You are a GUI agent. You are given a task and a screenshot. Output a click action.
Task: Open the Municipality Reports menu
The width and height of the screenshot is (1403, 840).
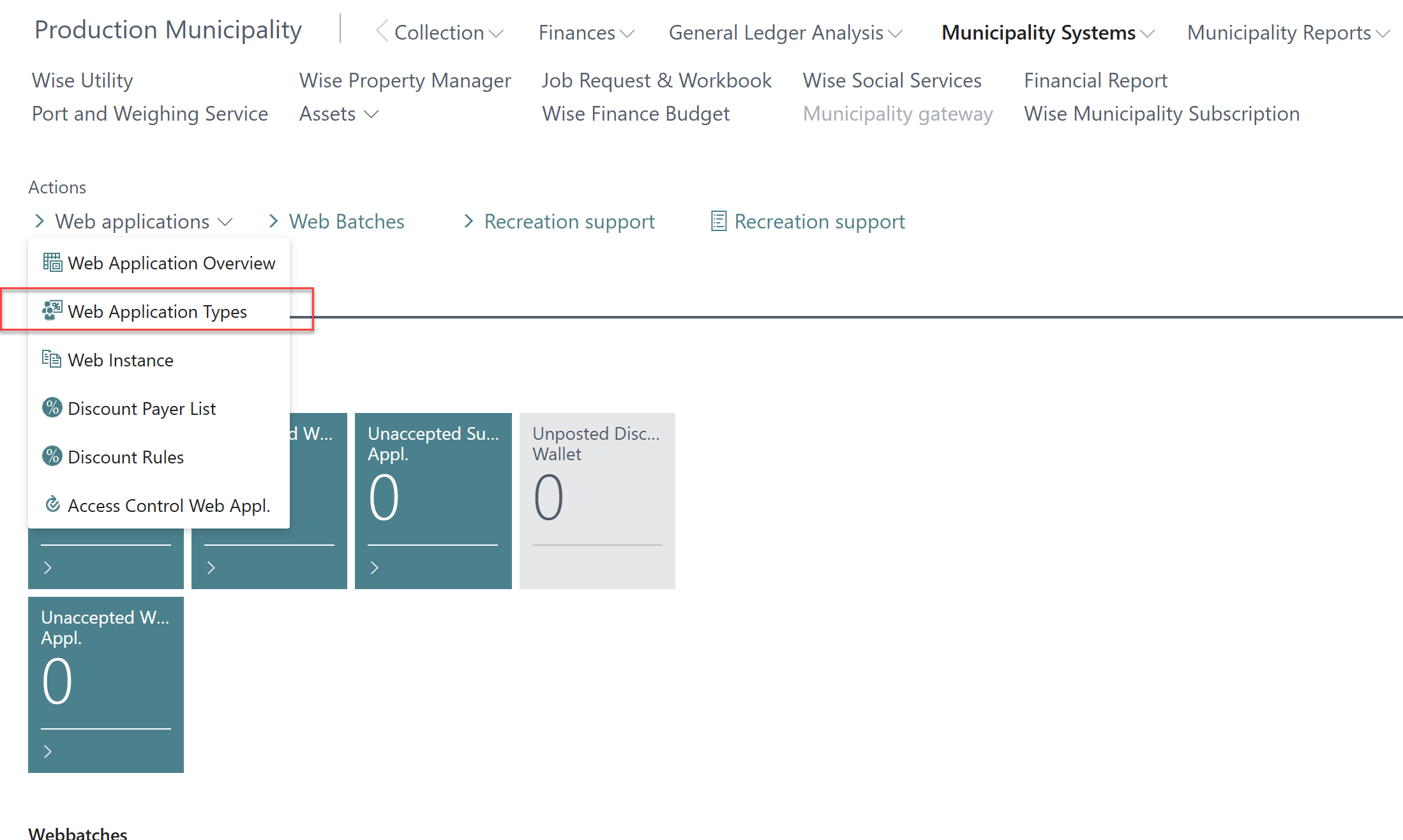point(1287,33)
